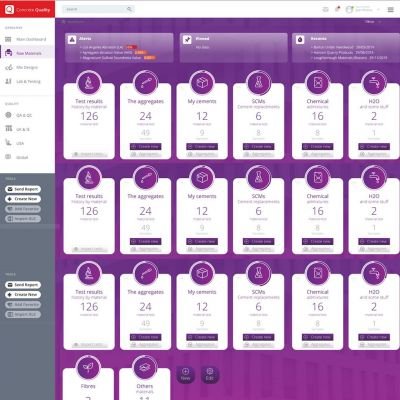This screenshot has height=400, width=400.
Task: Click Create new on top-row SCMs card
Action: (x=259, y=146)
